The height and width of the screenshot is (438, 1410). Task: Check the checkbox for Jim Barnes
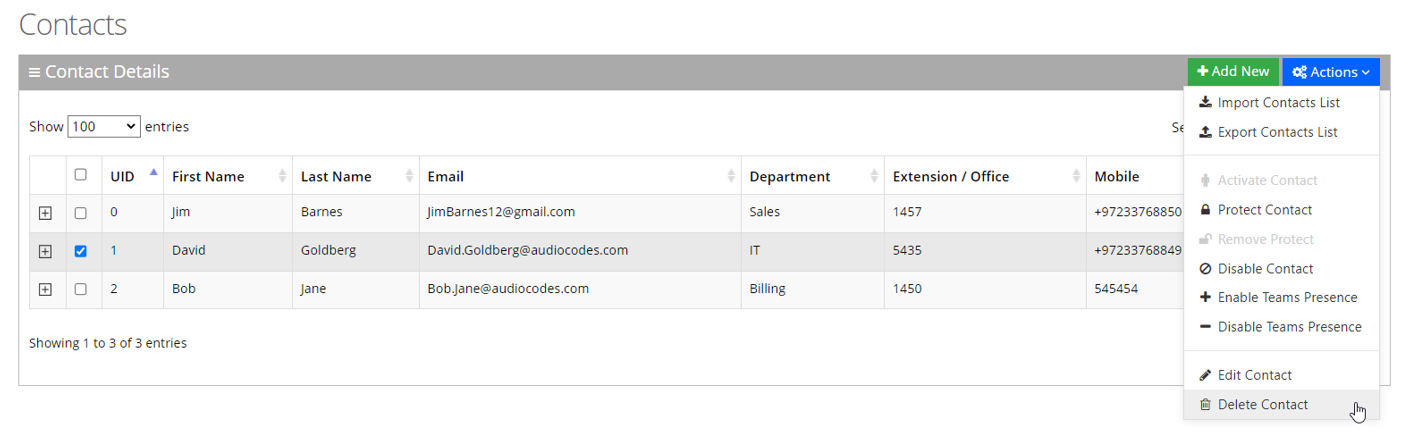tap(81, 213)
